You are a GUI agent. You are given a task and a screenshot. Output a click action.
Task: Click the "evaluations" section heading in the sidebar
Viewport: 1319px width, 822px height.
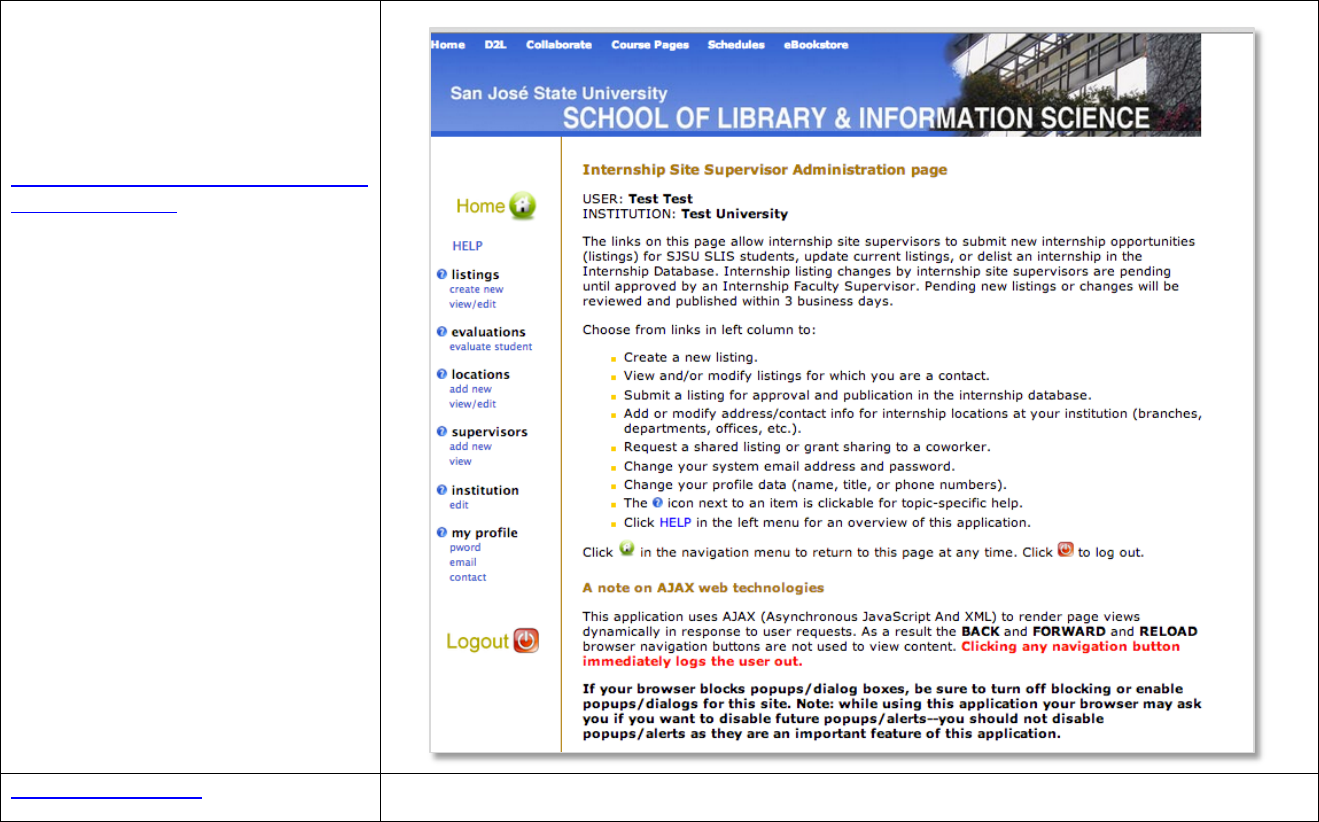point(488,332)
